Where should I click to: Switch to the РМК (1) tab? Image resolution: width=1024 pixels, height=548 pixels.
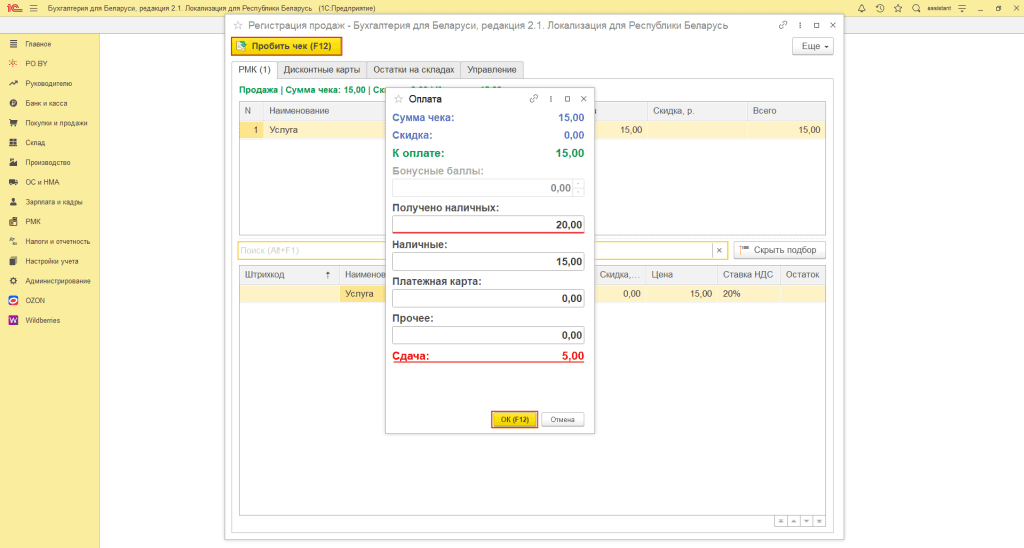(x=254, y=69)
